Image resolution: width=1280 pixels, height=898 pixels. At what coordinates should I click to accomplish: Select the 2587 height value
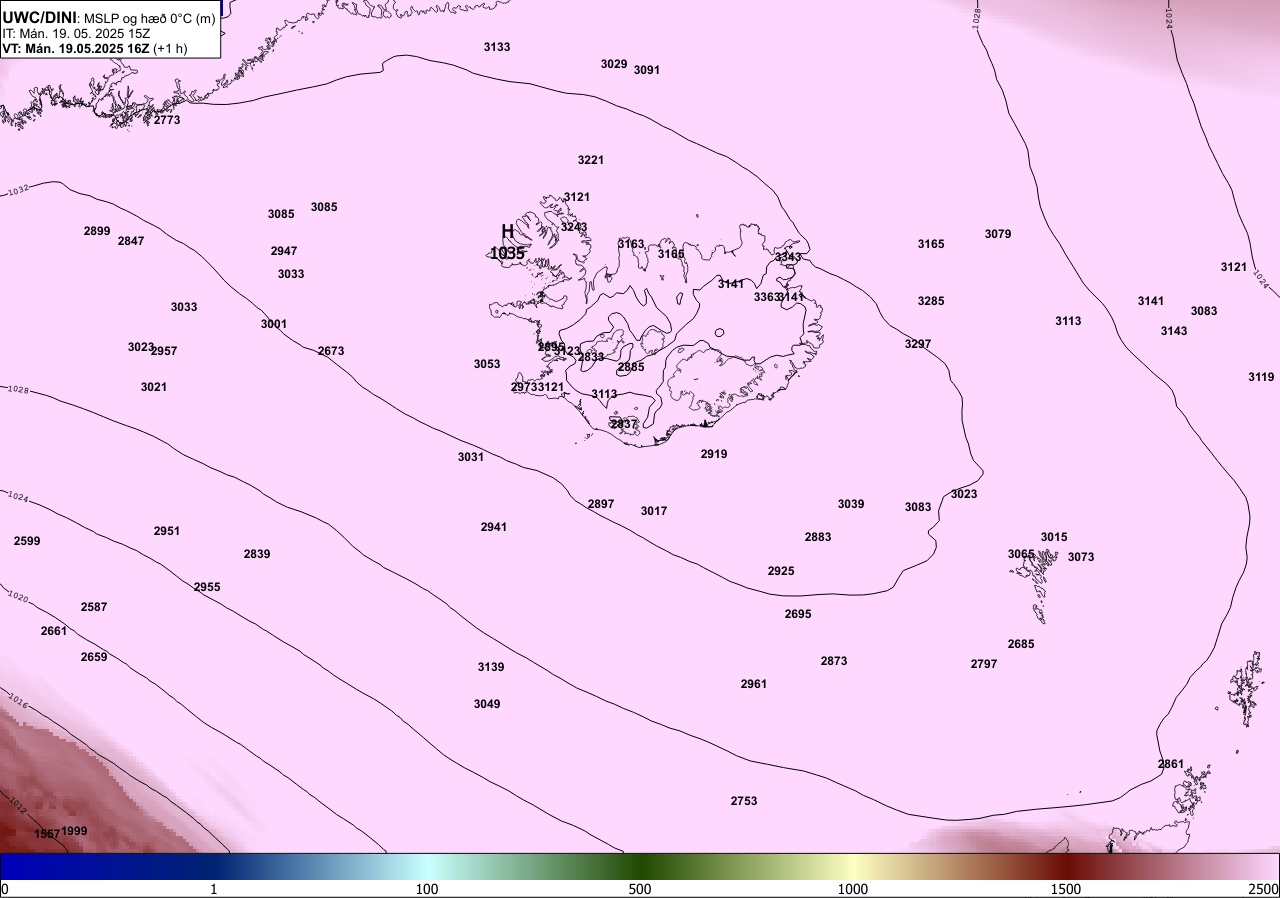94,607
